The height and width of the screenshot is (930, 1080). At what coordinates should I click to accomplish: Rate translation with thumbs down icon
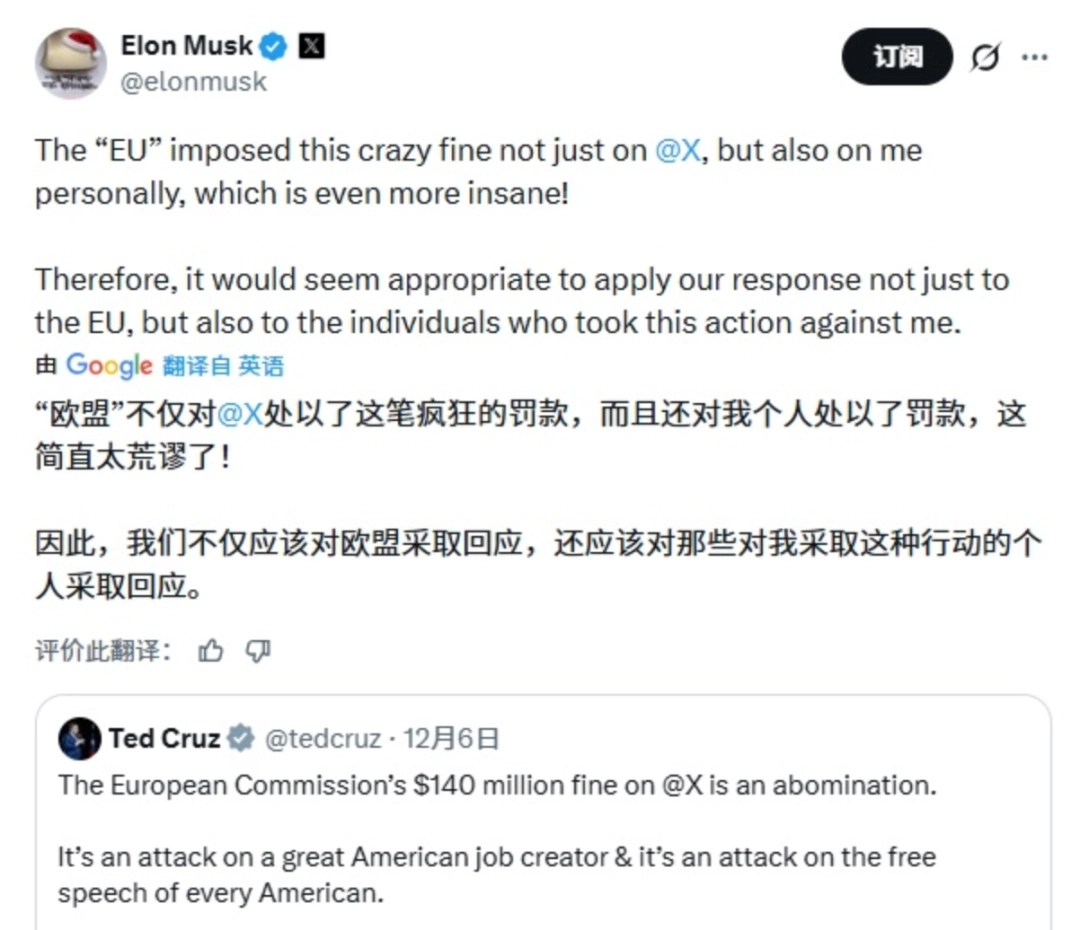point(258,652)
